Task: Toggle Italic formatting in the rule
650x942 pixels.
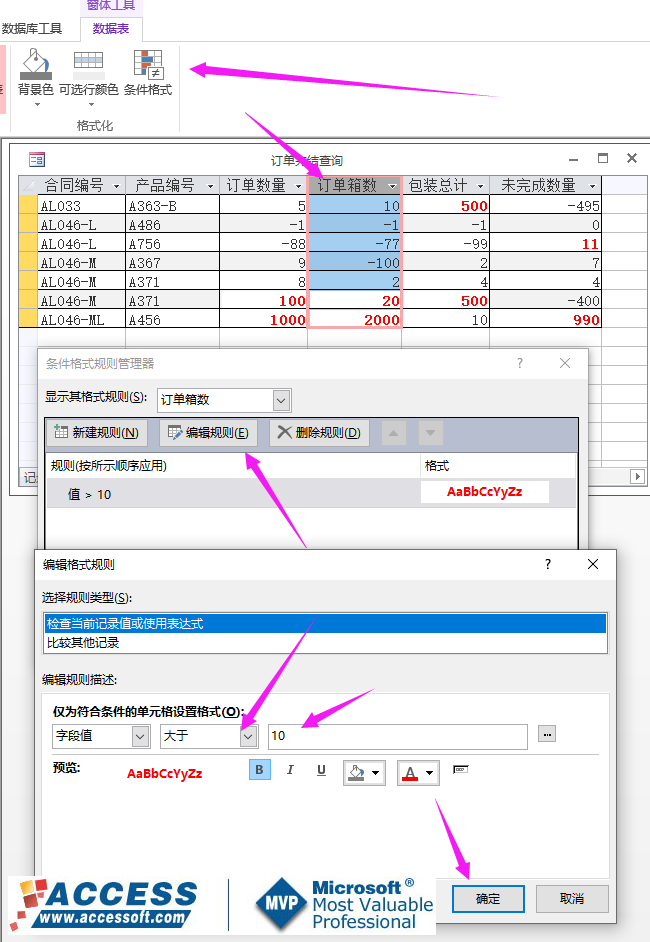Action: (x=290, y=770)
